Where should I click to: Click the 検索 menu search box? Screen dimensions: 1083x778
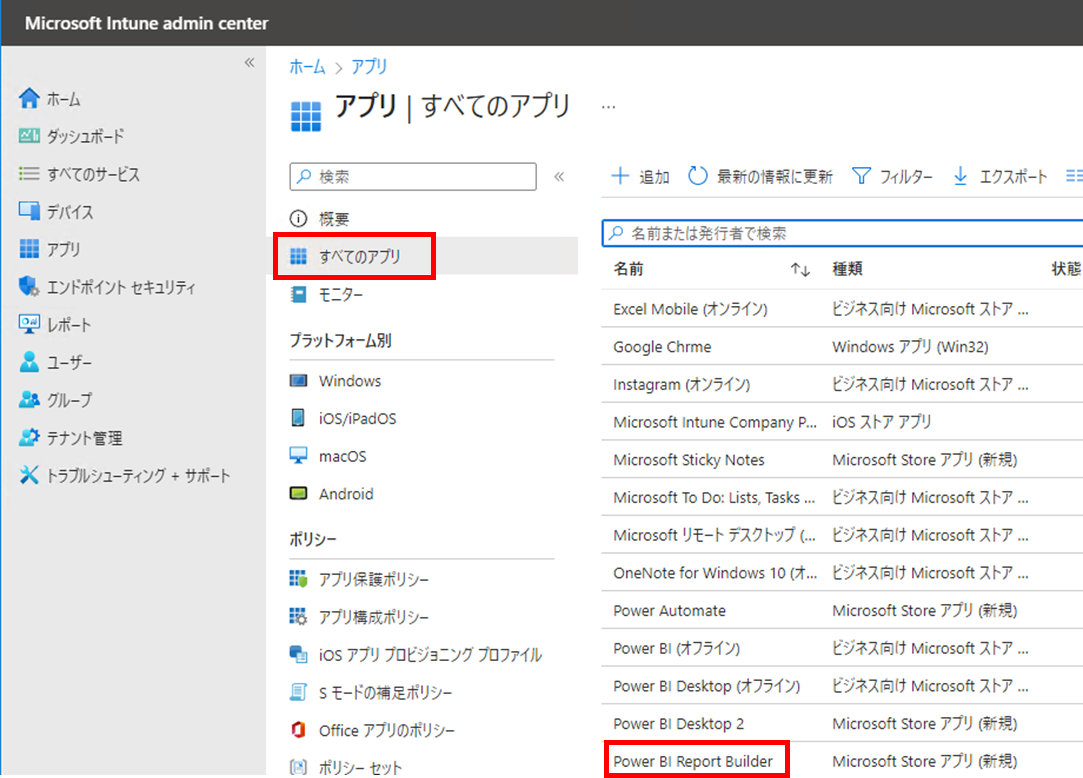tap(413, 176)
